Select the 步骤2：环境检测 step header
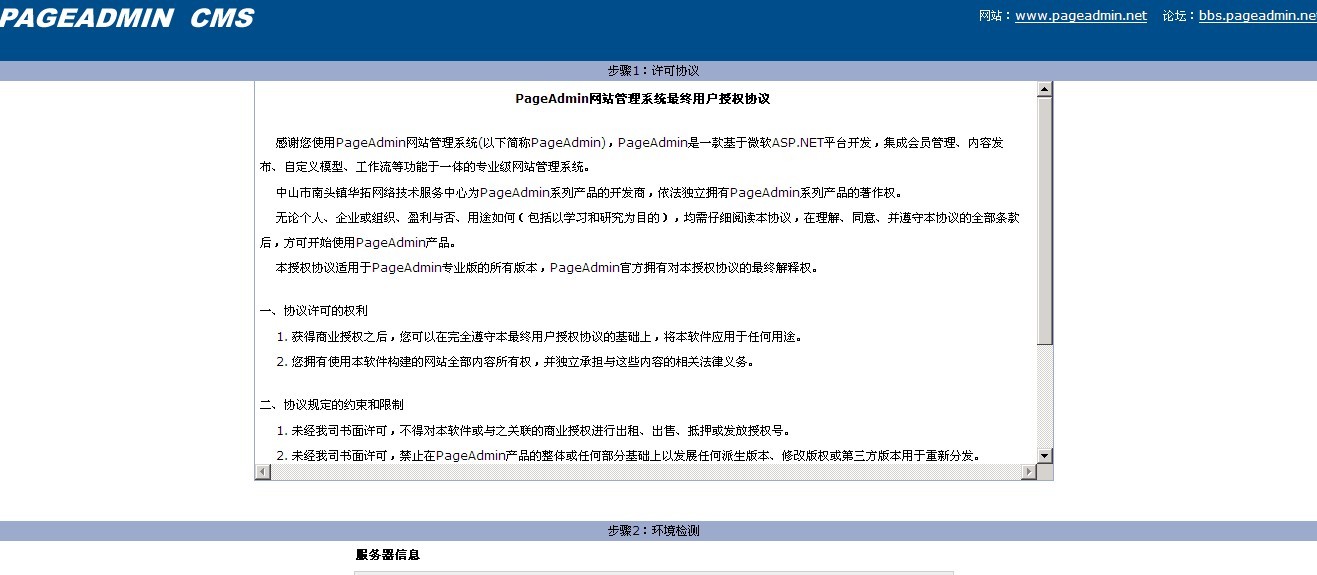 tap(653, 531)
